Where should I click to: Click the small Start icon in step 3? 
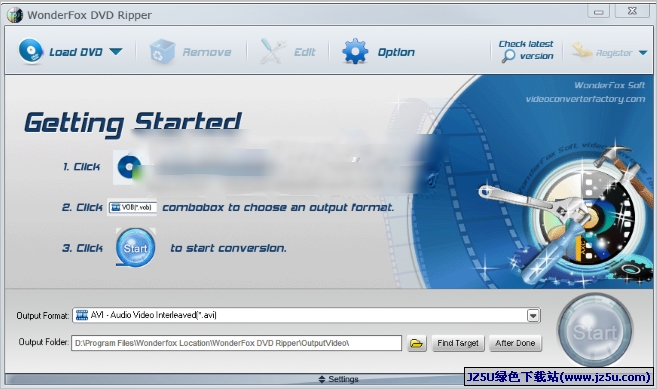(x=135, y=248)
